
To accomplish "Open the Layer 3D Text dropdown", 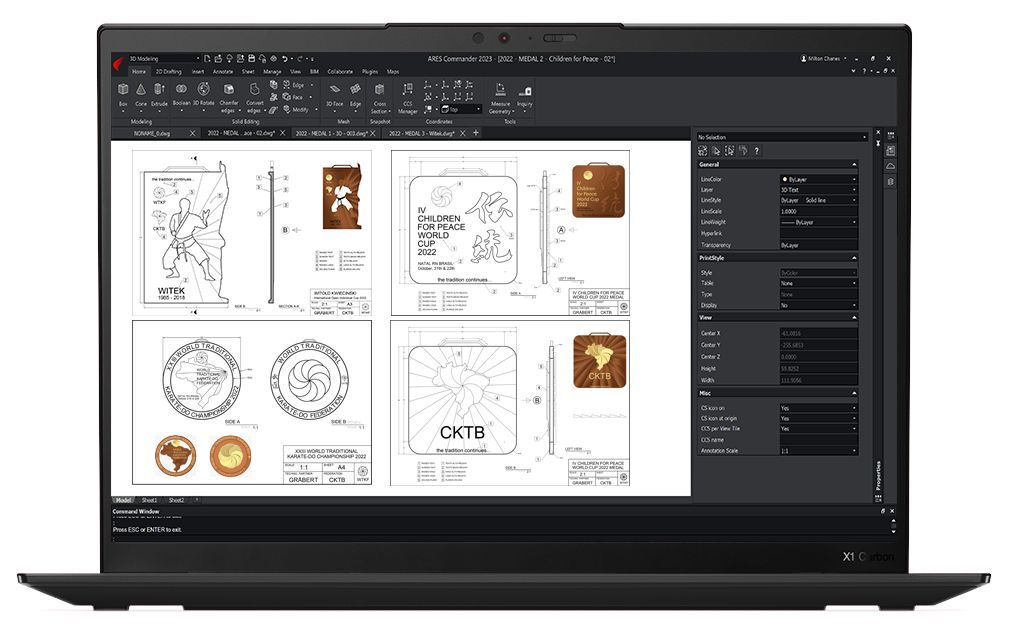I will 818,190.
